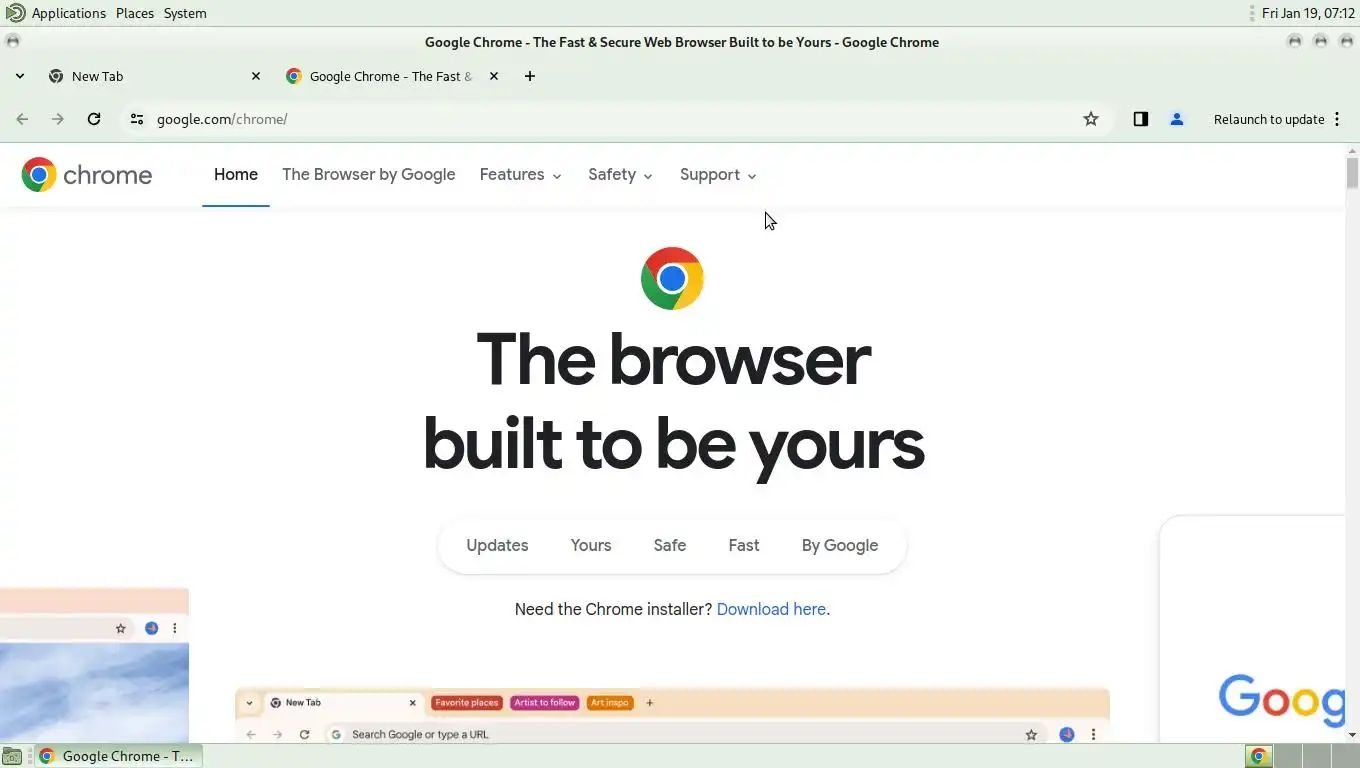The image size is (1360, 768).
Task: Click the browser back arrow
Action: click(22, 119)
